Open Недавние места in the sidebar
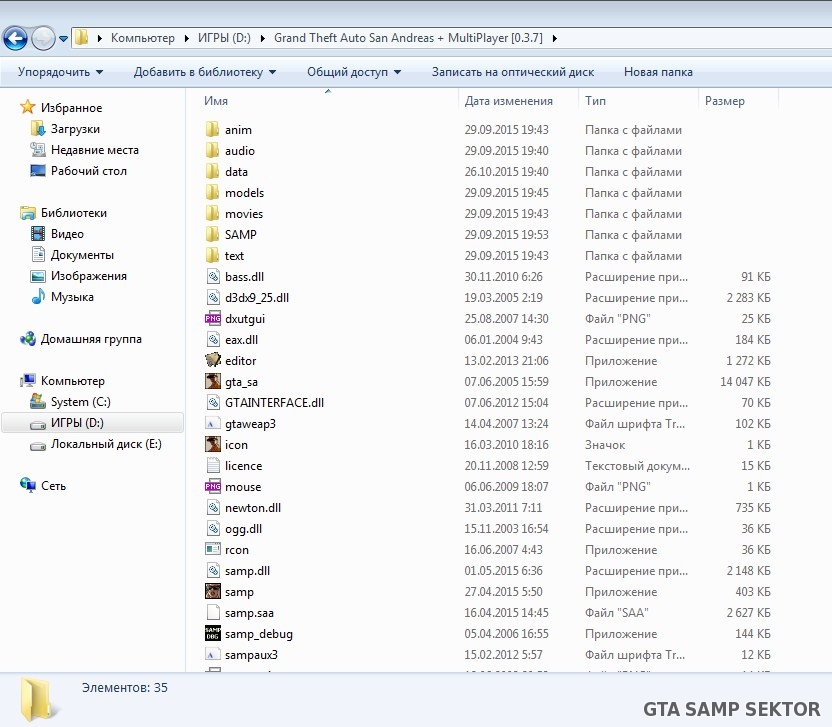Viewport: 832px width, 727px height. [x=94, y=150]
